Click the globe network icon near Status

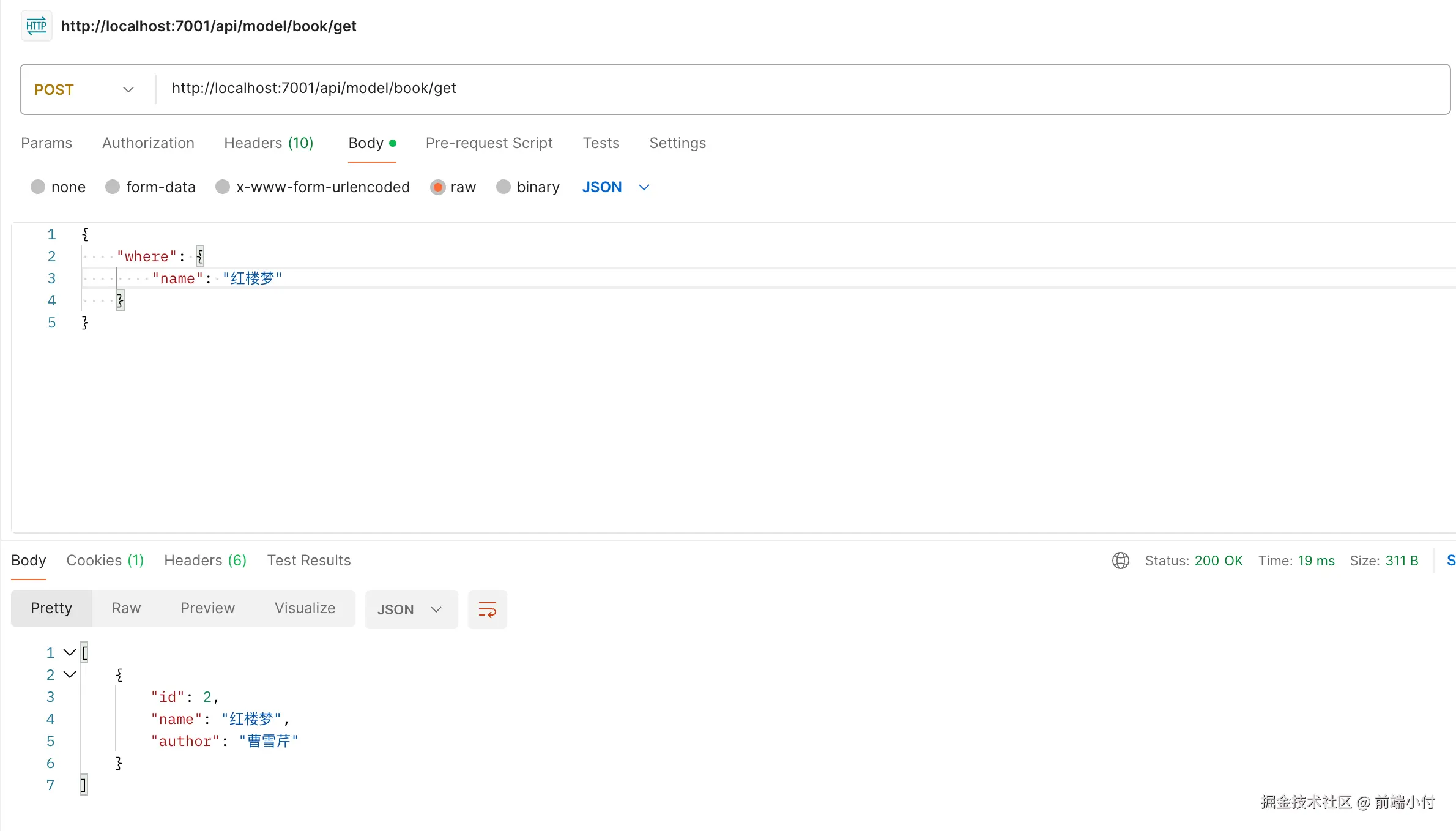1120,561
